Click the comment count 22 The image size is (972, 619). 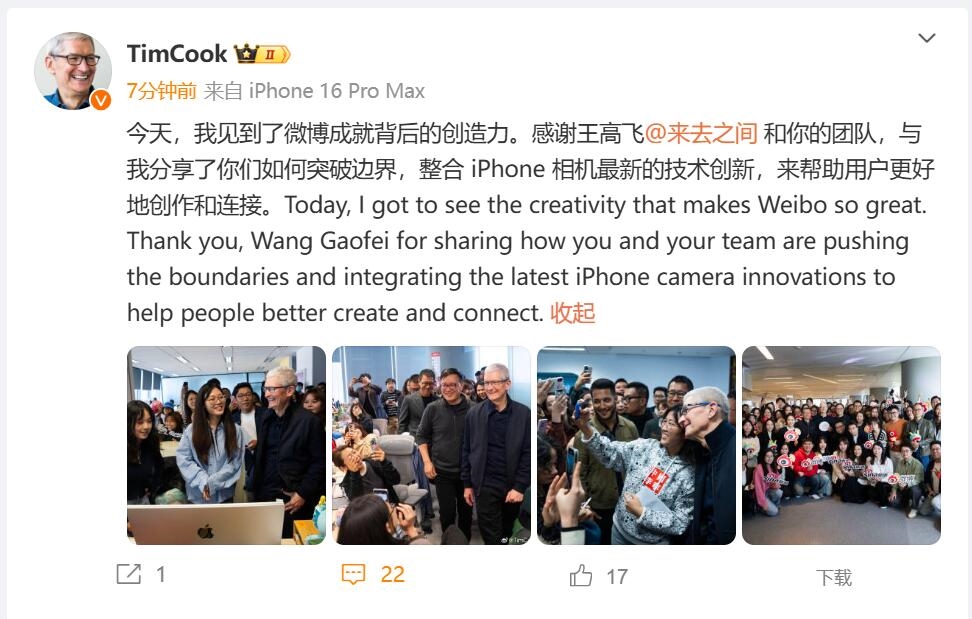tap(392, 574)
